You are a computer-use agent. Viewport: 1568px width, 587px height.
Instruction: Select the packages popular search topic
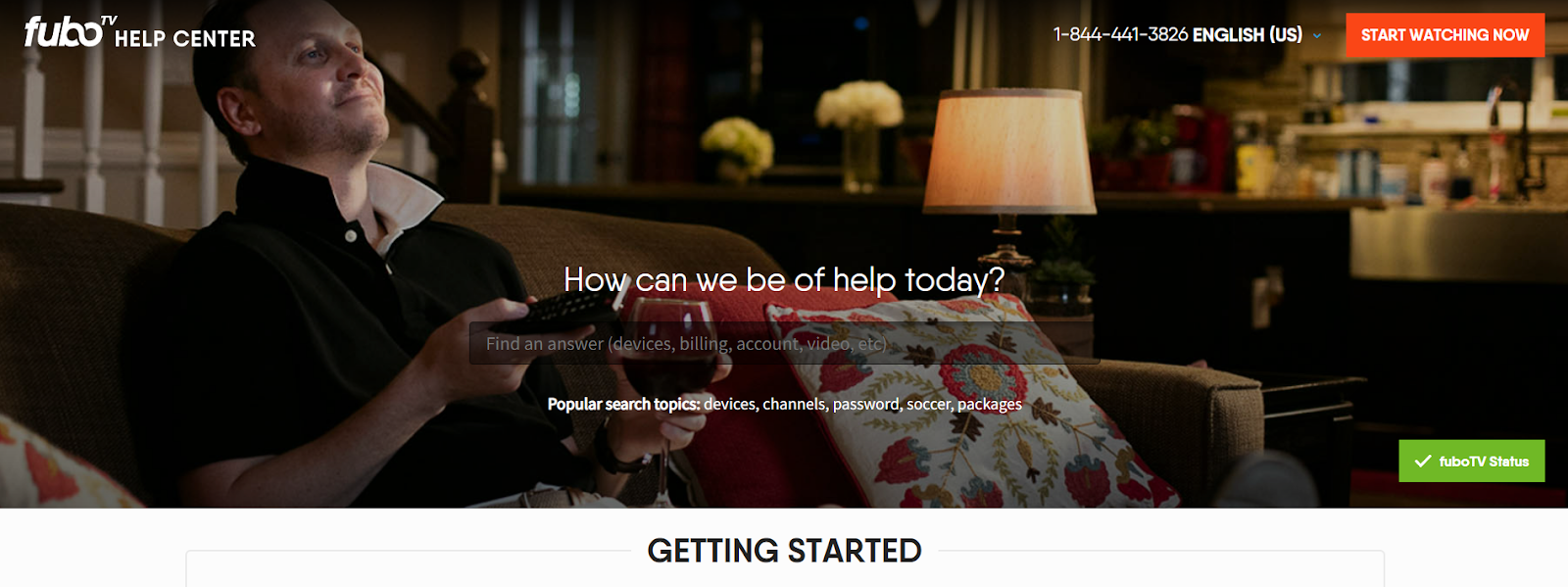pyautogui.click(x=990, y=404)
